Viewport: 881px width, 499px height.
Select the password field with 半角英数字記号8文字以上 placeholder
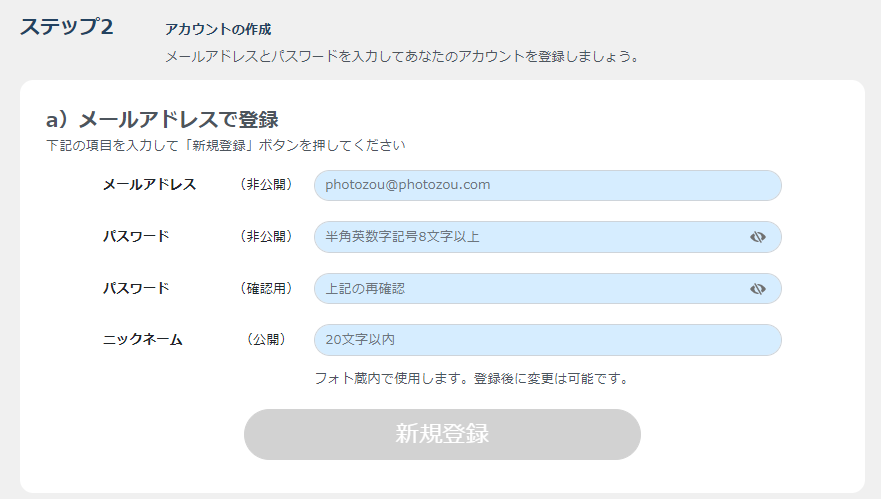548,237
